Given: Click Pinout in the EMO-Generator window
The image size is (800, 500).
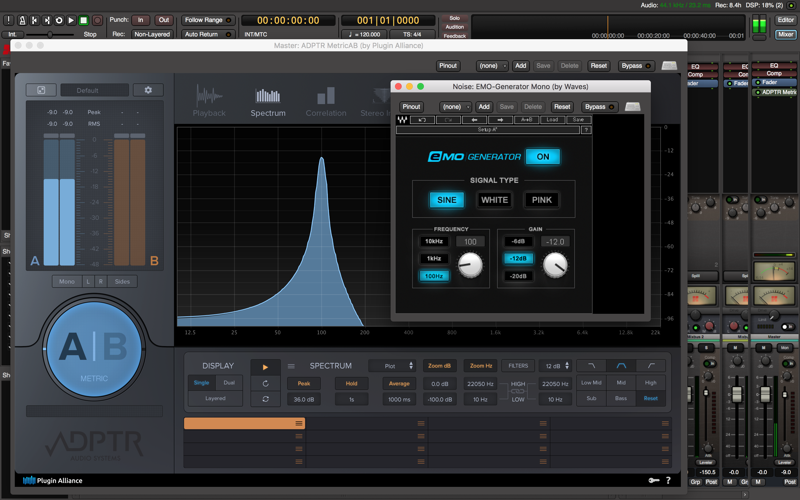Looking at the screenshot, I should tap(411, 107).
